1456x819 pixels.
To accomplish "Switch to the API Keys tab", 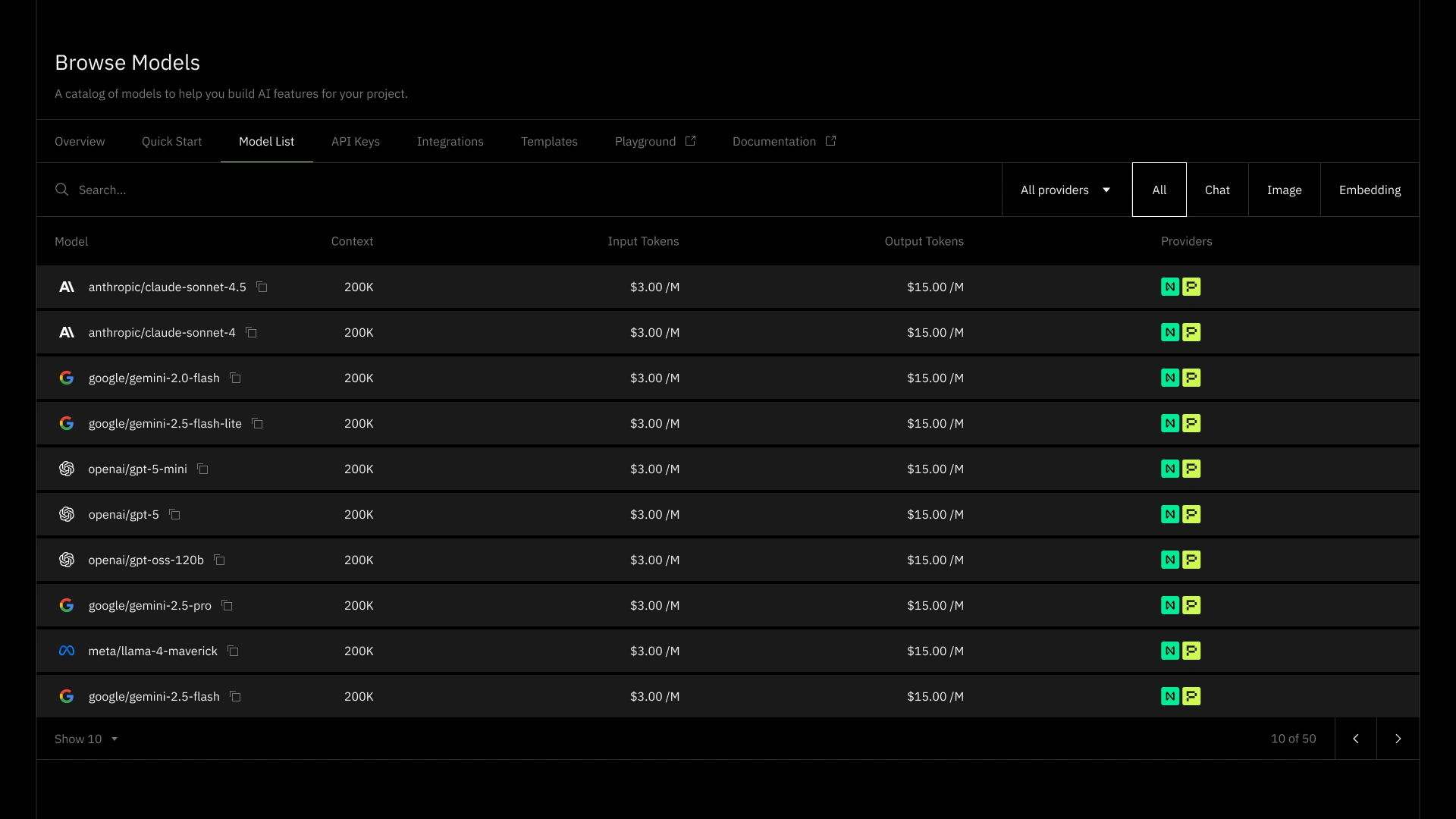I will pyautogui.click(x=355, y=142).
